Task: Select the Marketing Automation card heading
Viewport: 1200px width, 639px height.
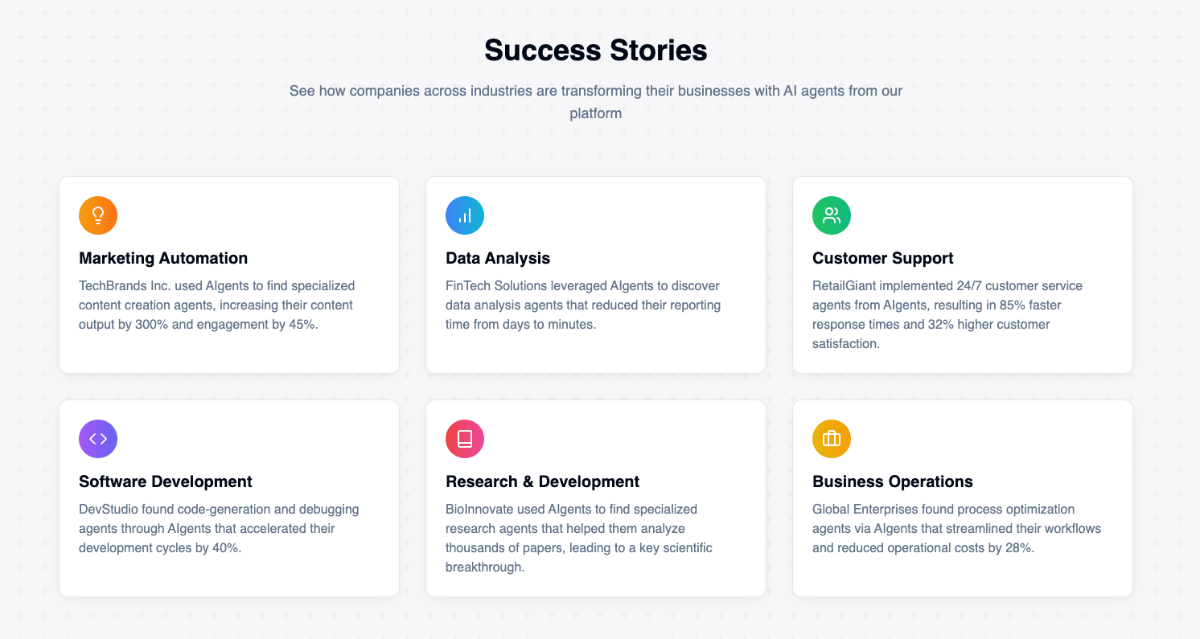Action: coord(163,258)
